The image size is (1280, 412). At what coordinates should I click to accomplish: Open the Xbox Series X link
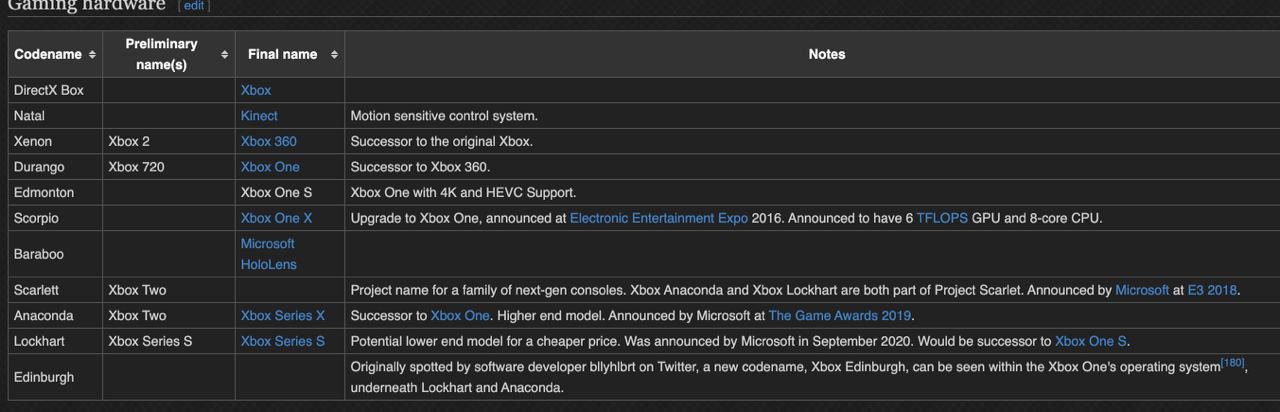pos(283,316)
